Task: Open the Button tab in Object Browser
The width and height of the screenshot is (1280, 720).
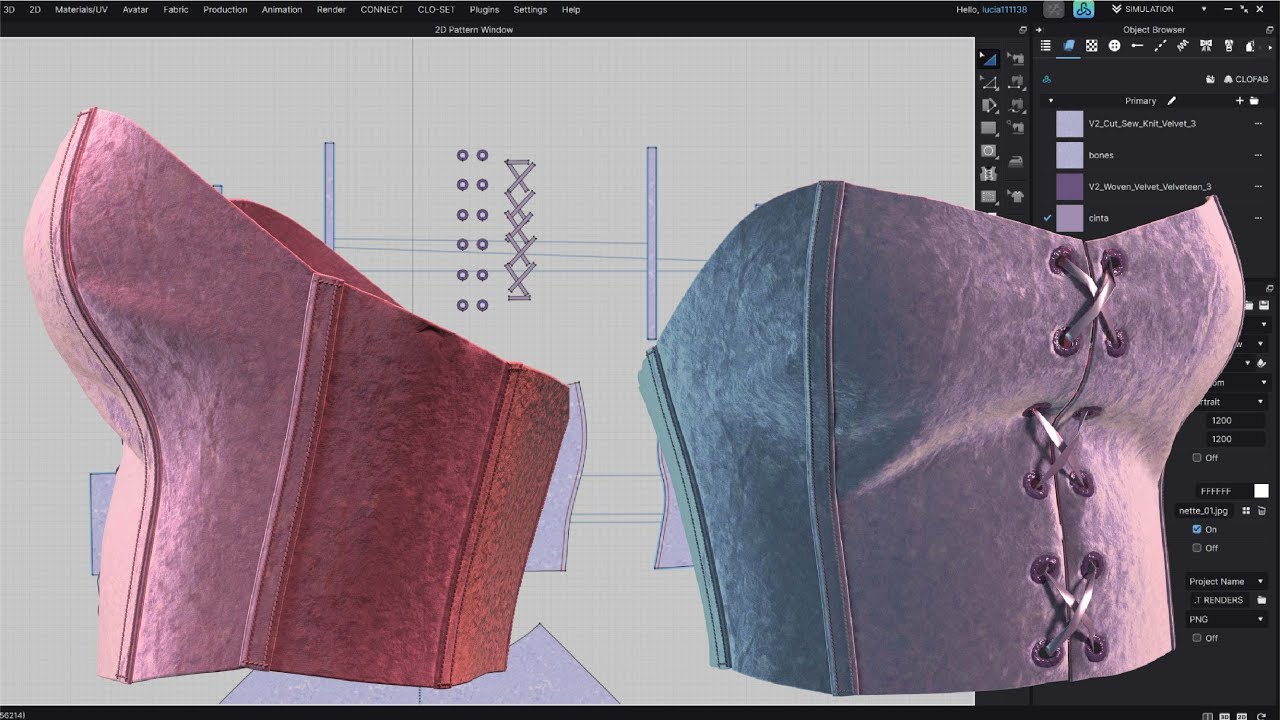Action: pos(1114,46)
